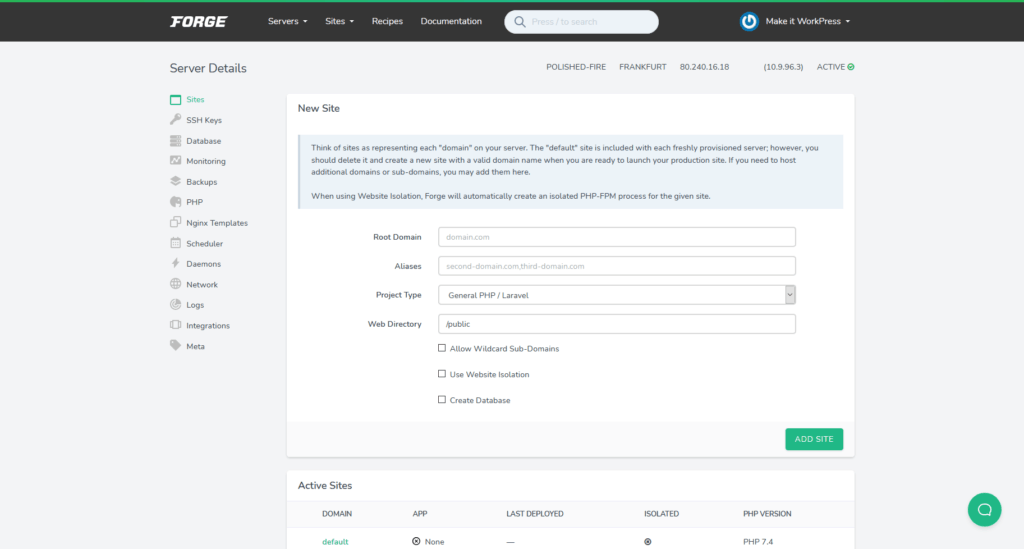Open Network settings in sidebar
Screen dimensions: 1024x549
pyautogui.click(x=202, y=285)
